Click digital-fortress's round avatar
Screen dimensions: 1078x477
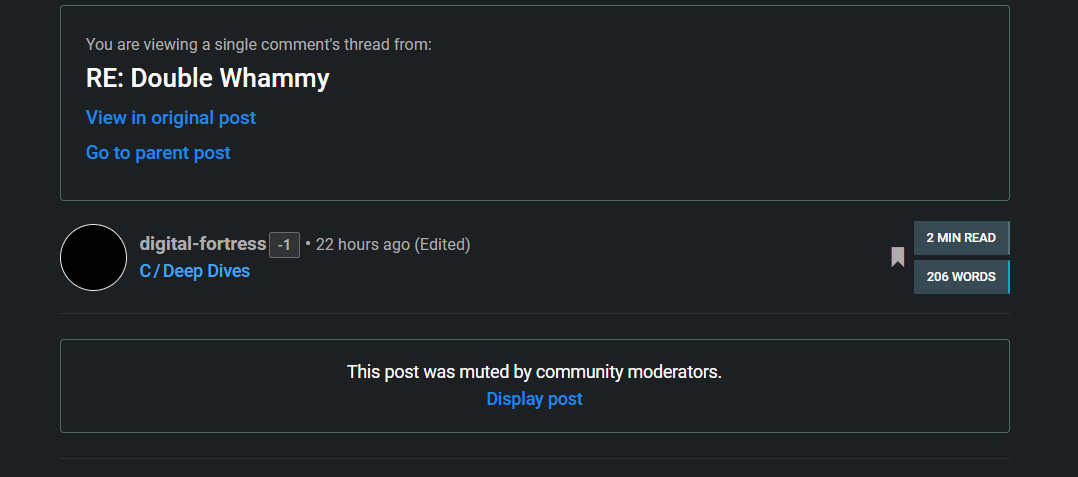93,258
